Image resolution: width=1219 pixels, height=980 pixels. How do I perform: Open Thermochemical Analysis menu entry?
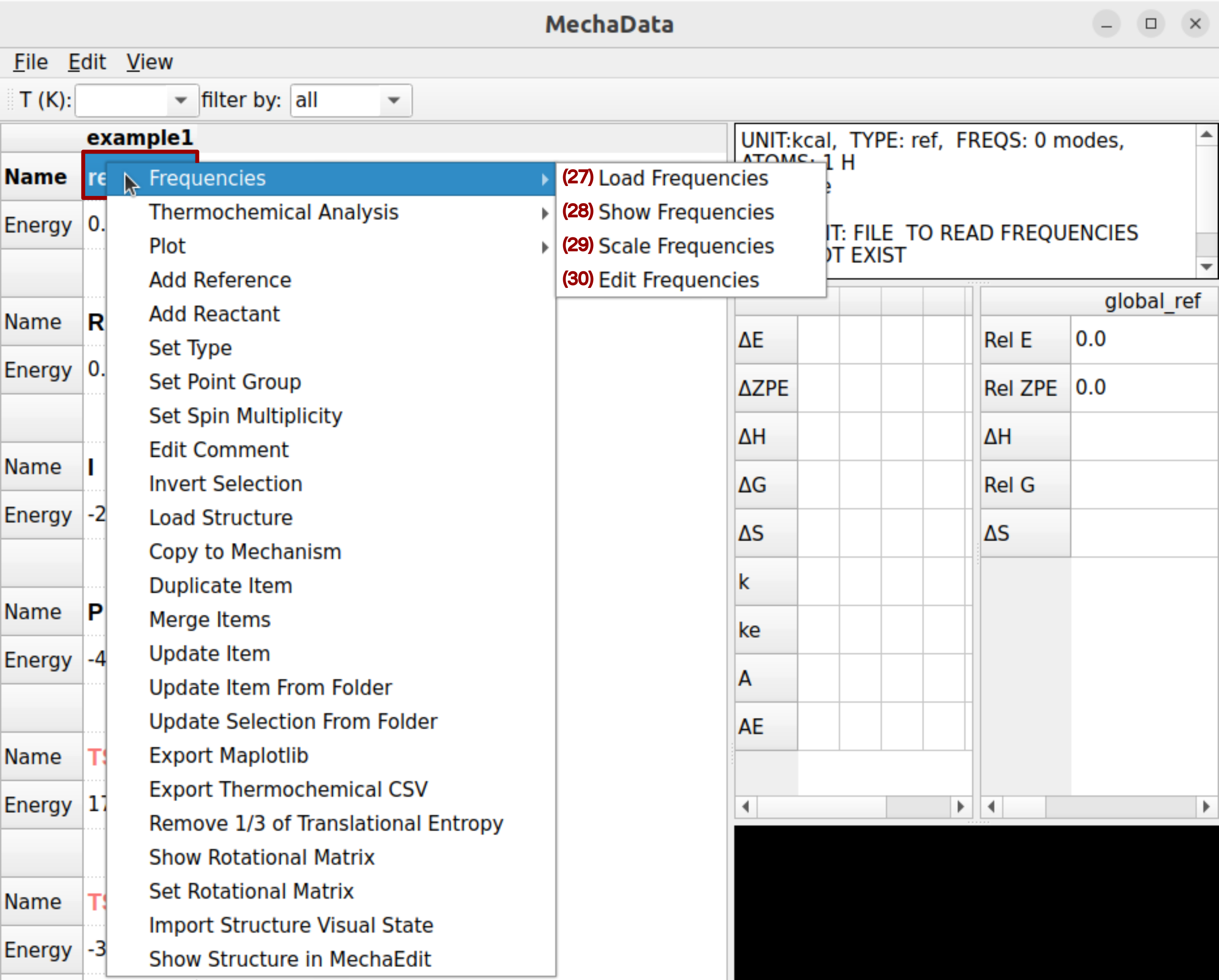tap(331, 212)
